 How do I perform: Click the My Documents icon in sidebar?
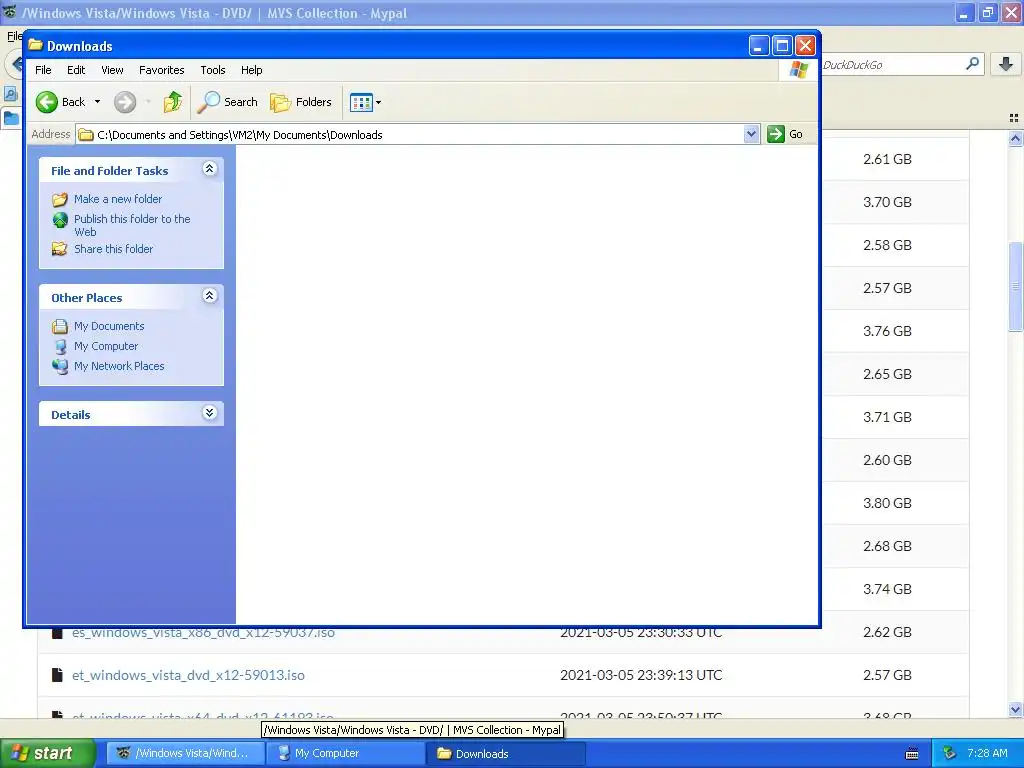[60, 326]
